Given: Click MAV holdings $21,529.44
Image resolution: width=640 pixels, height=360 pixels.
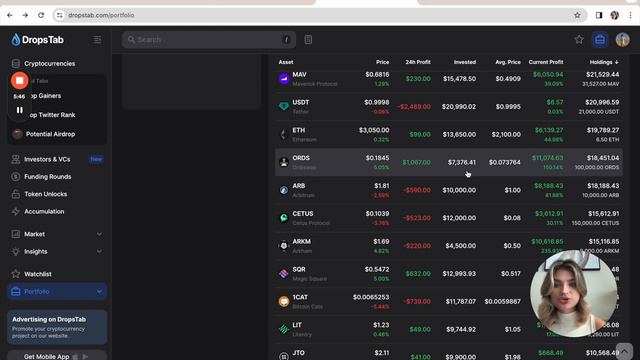Looking at the screenshot, I should pos(602,74).
